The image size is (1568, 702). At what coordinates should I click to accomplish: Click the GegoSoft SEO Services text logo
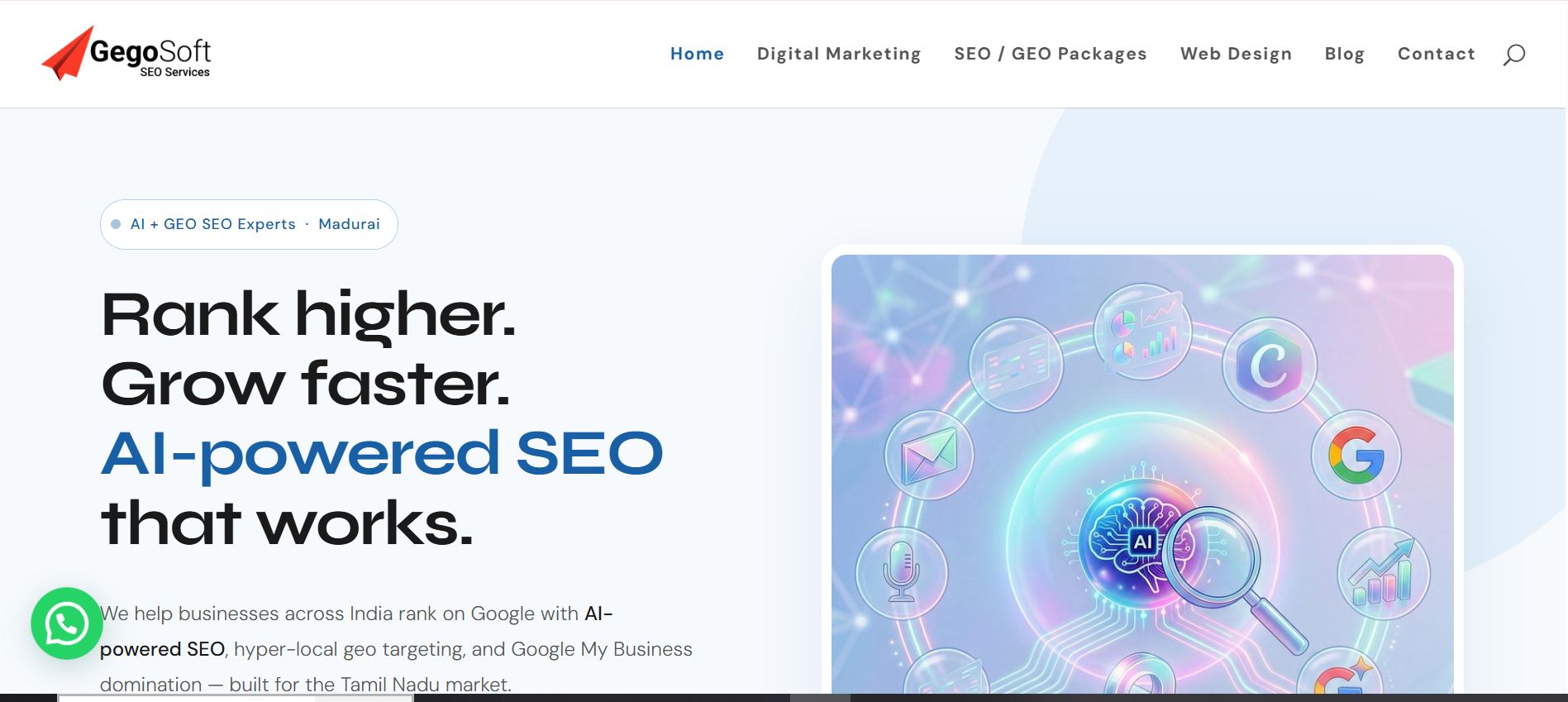click(x=150, y=58)
